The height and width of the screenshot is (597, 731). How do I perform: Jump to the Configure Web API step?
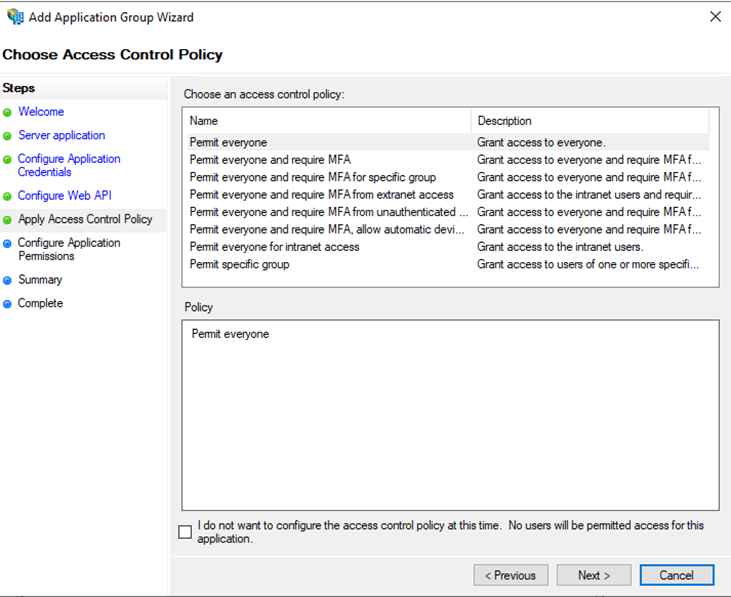(65, 195)
